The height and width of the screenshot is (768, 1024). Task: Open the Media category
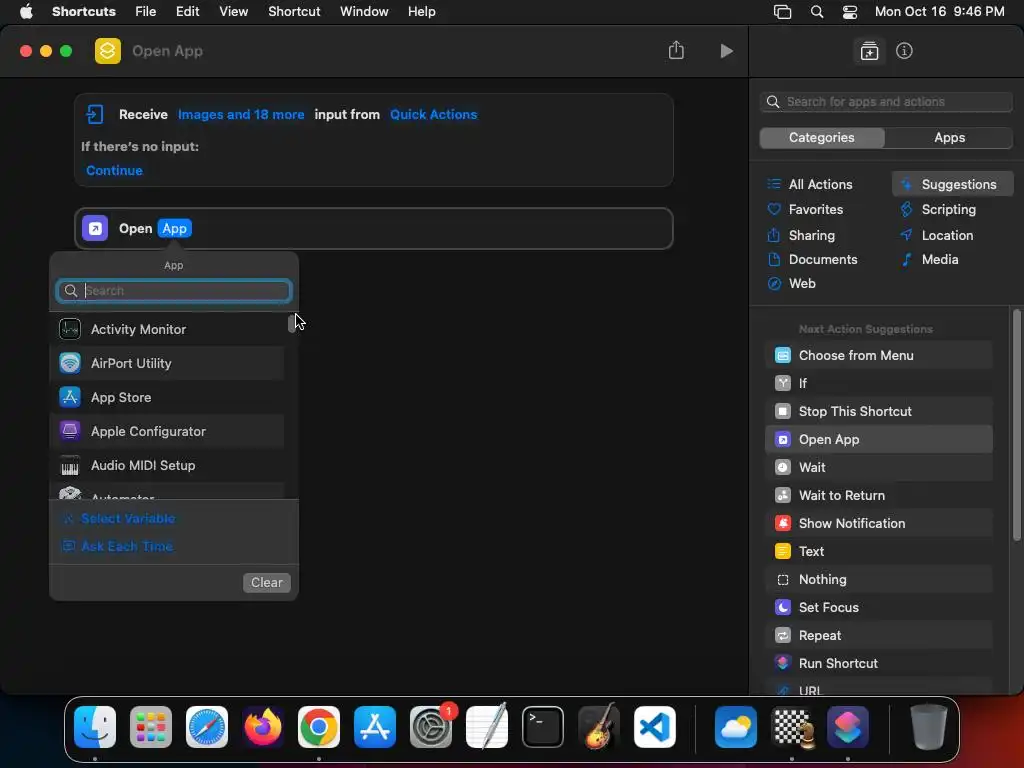coord(940,259)
